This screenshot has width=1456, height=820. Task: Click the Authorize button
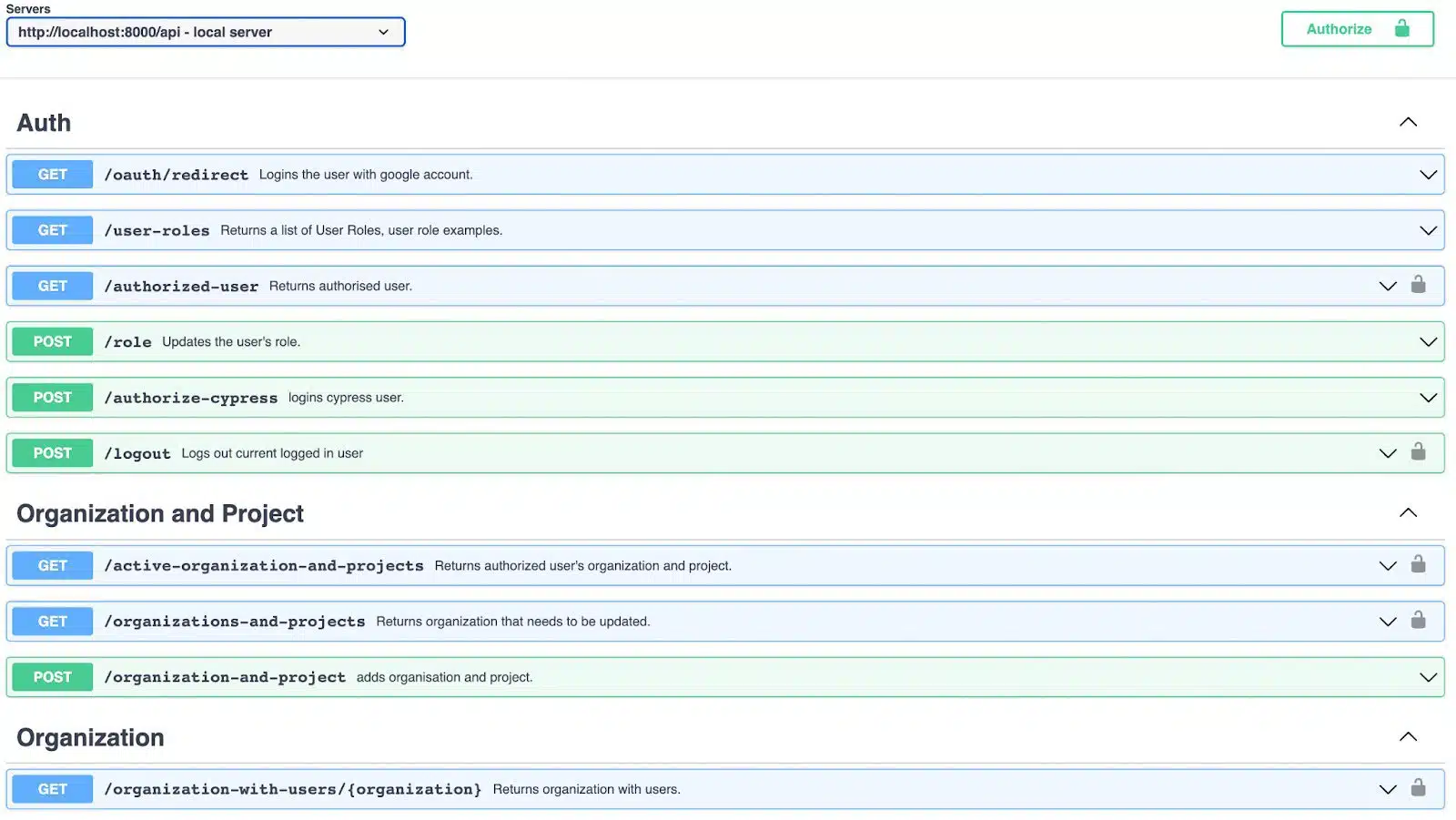1338,28
